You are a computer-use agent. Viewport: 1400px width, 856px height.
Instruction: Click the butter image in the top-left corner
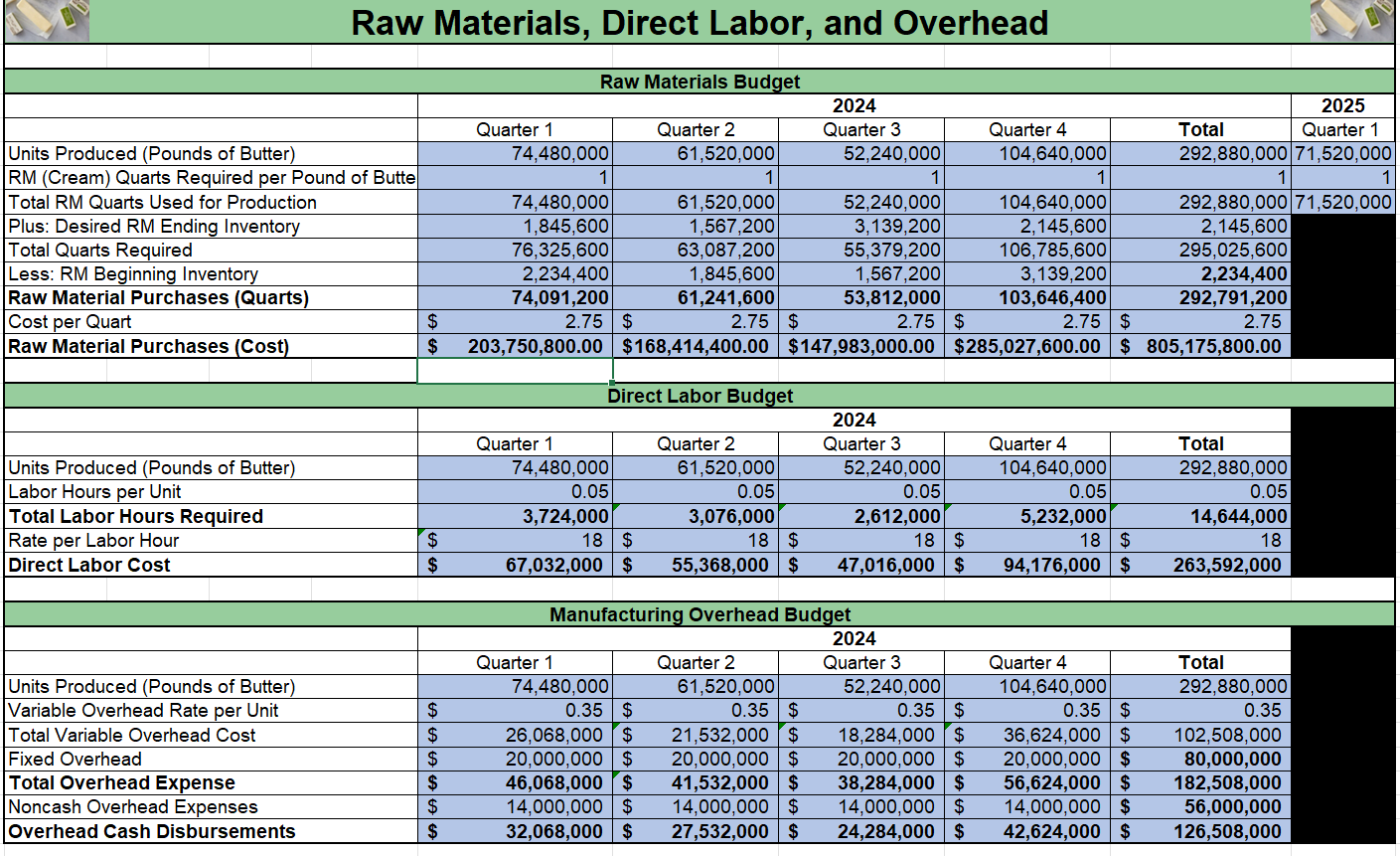tap(46, 22)
